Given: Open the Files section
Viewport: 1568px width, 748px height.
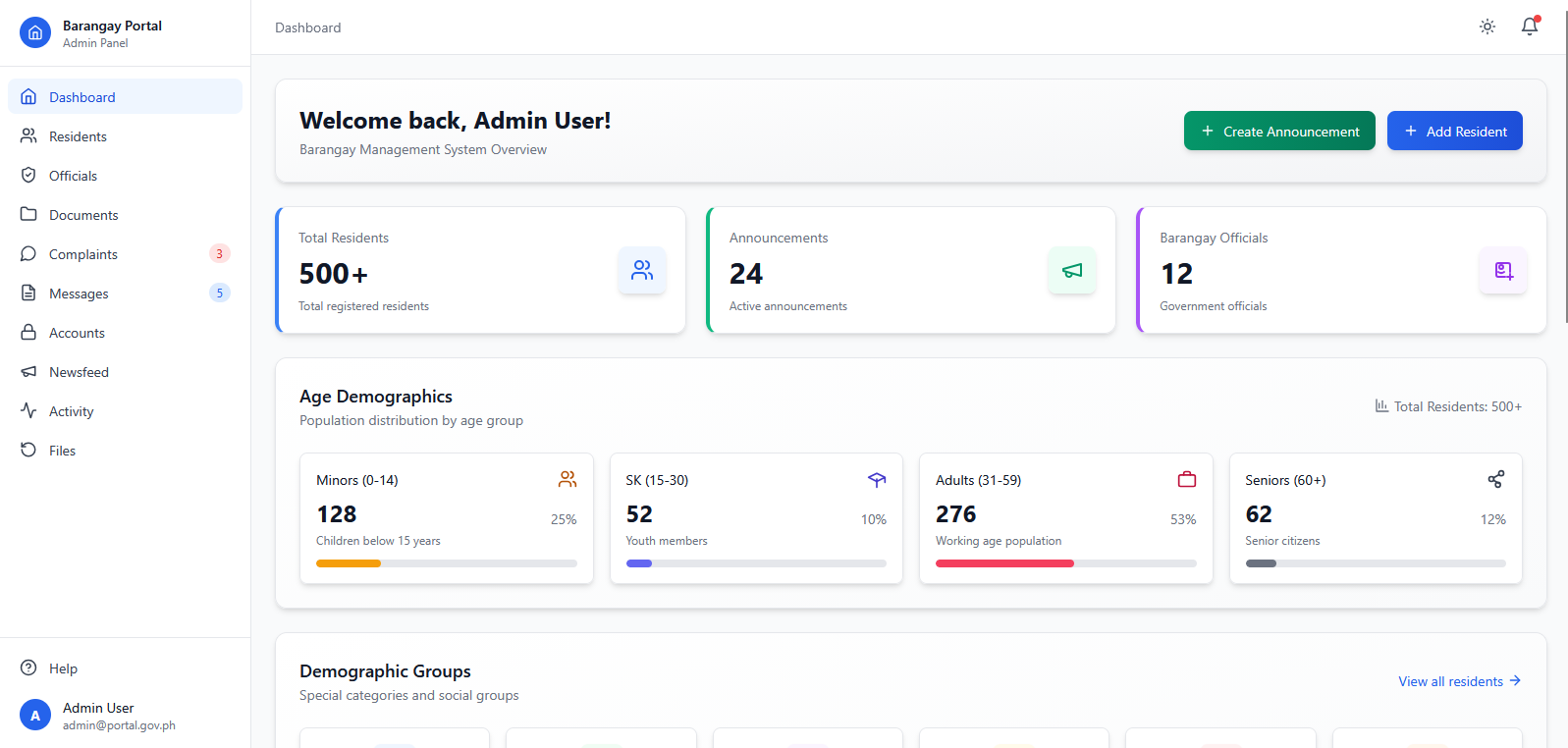Looking at the screenshot, I should coord(126,450).
